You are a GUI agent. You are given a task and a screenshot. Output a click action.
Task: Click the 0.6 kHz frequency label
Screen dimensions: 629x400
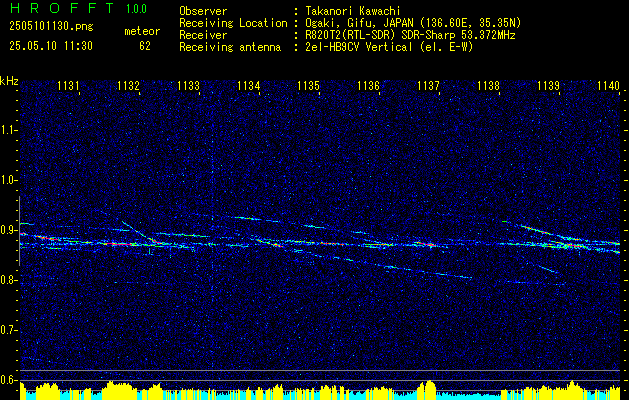(x=7, y=380)
